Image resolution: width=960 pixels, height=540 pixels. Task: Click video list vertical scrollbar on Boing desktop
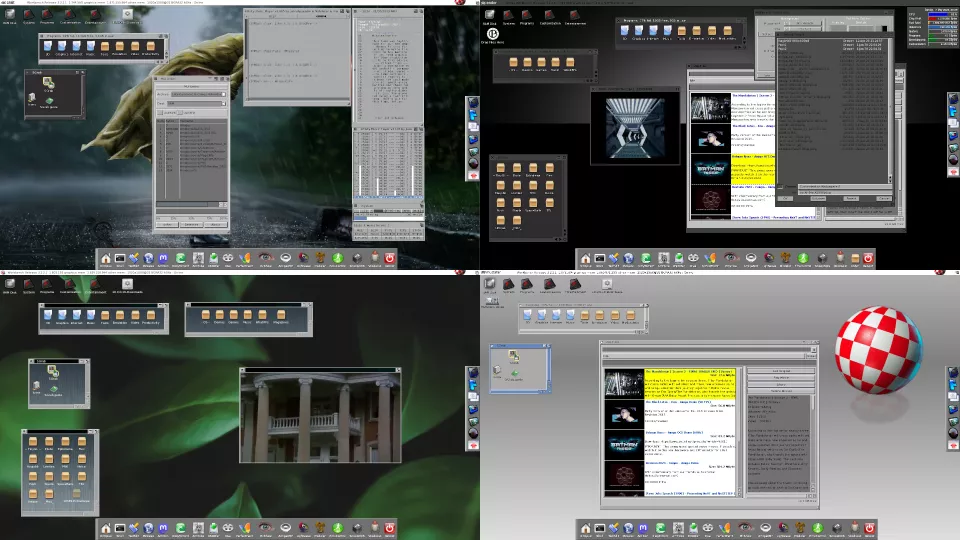point(741,430)
